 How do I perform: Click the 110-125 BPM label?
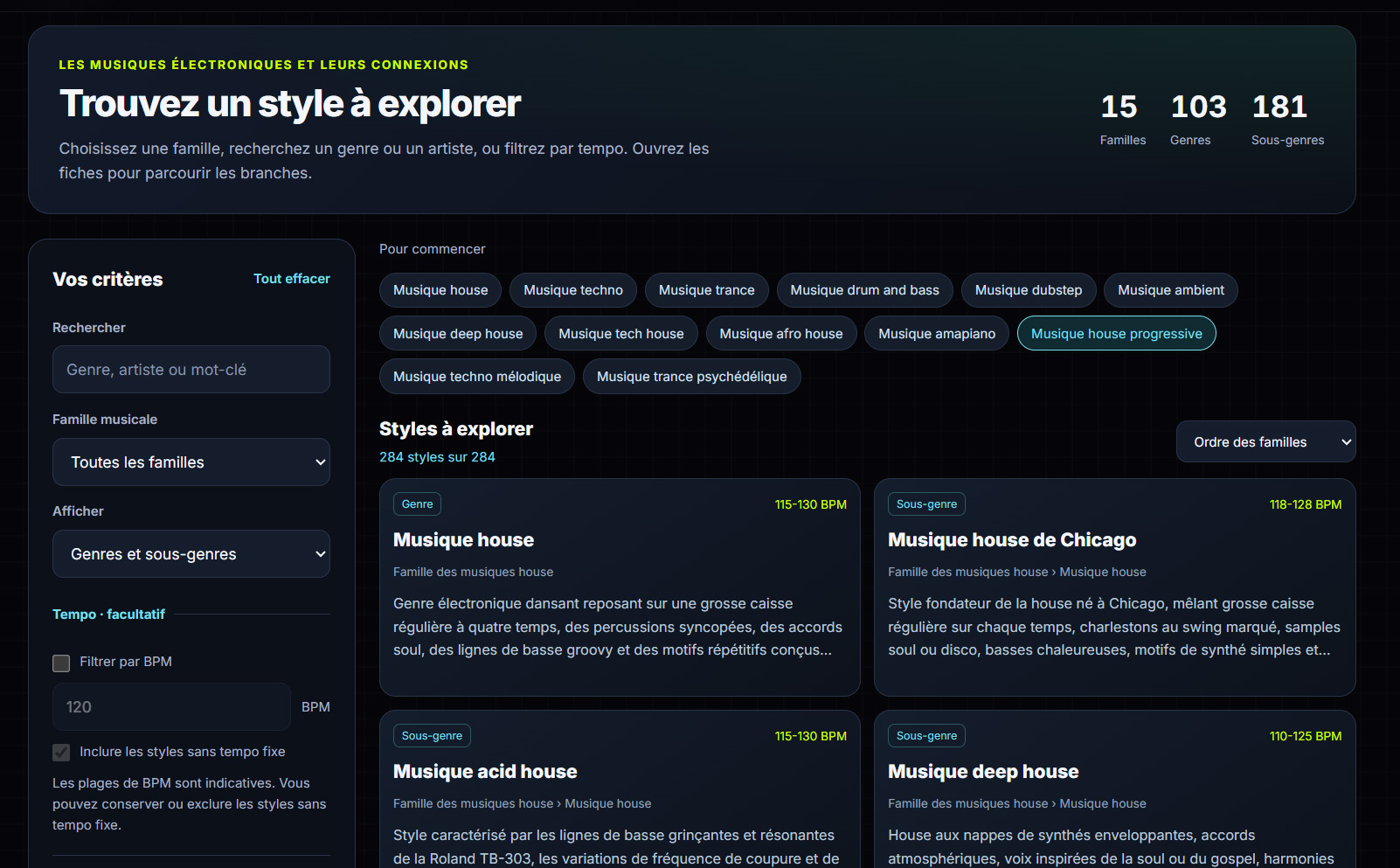point(1306,736)
